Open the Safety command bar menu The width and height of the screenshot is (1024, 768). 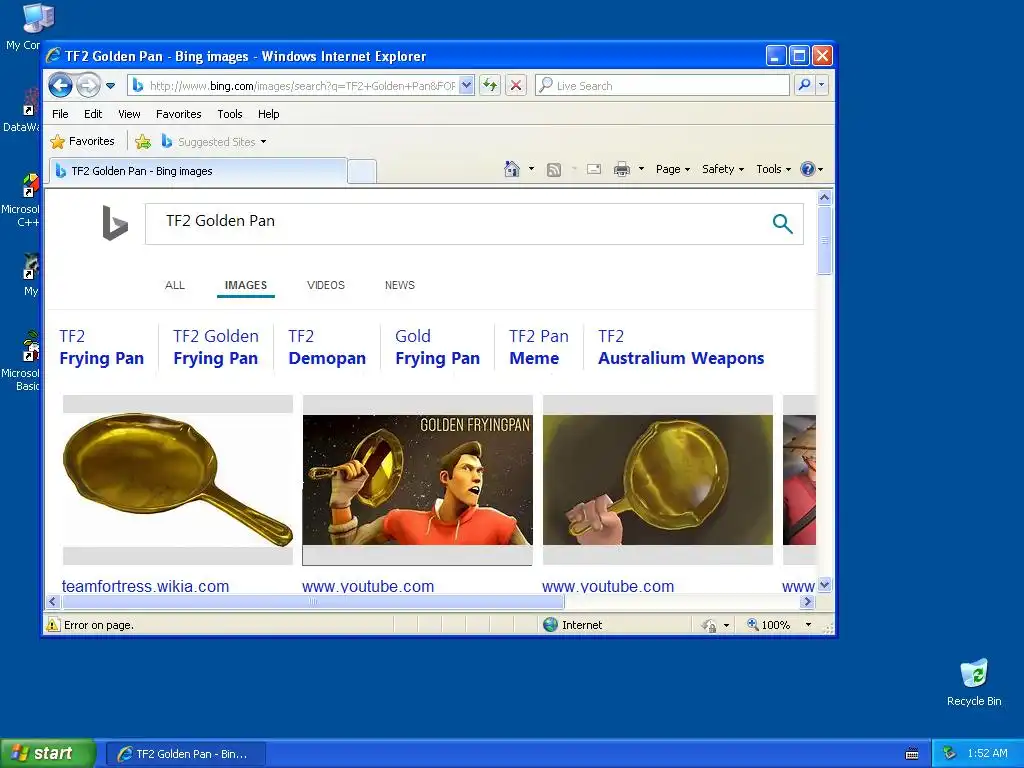(x=723, y=169)
